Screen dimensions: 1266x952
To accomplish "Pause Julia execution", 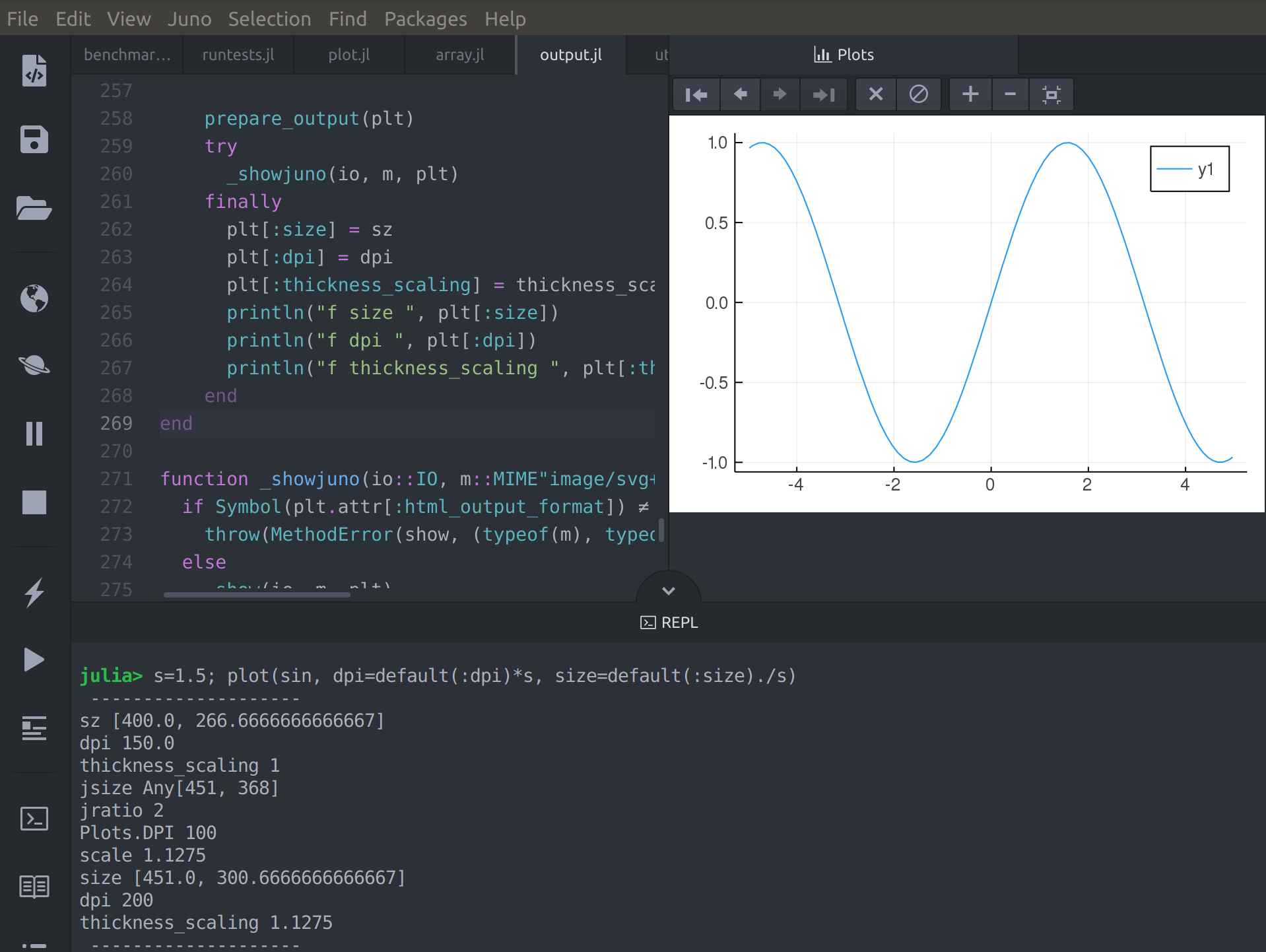I will [34, 434].
